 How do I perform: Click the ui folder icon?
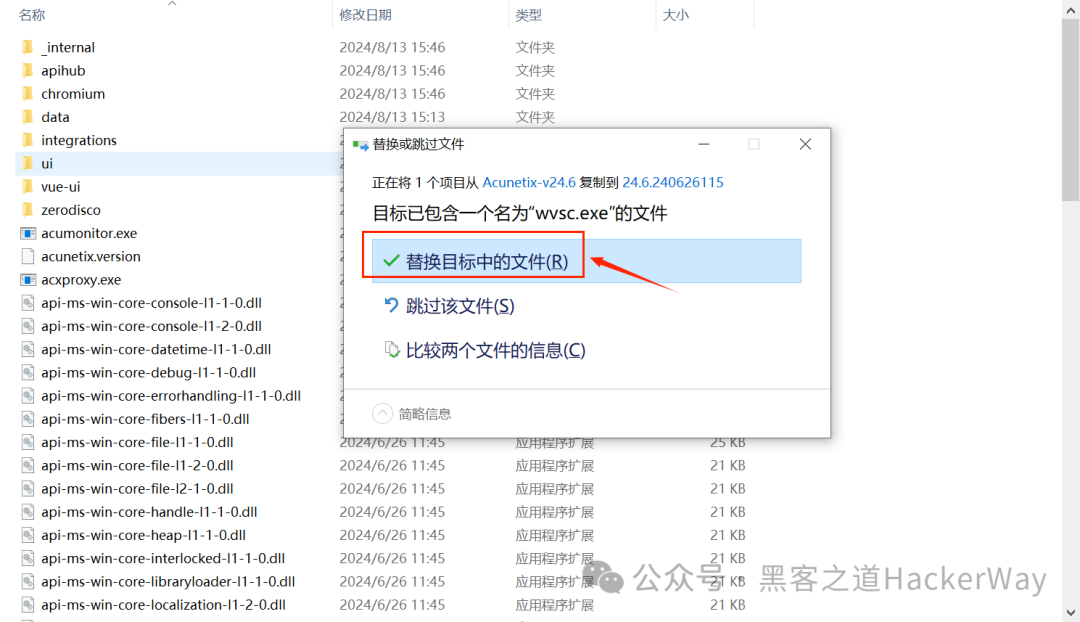coord(28,163)
